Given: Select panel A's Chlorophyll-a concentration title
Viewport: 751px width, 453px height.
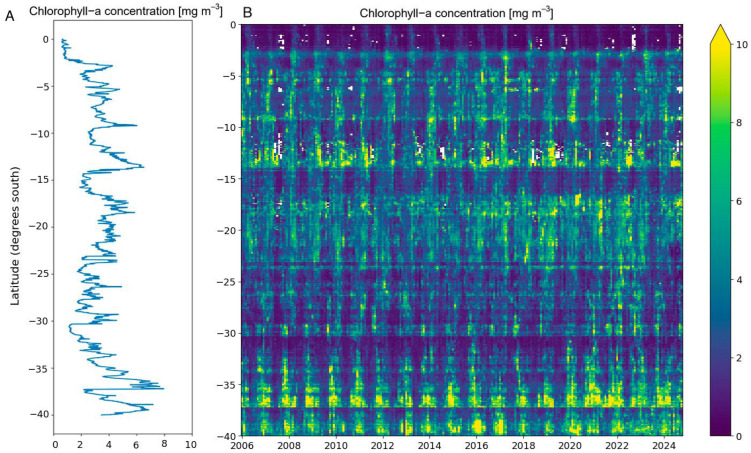Looking at the screenshot, I should point(126,11).
